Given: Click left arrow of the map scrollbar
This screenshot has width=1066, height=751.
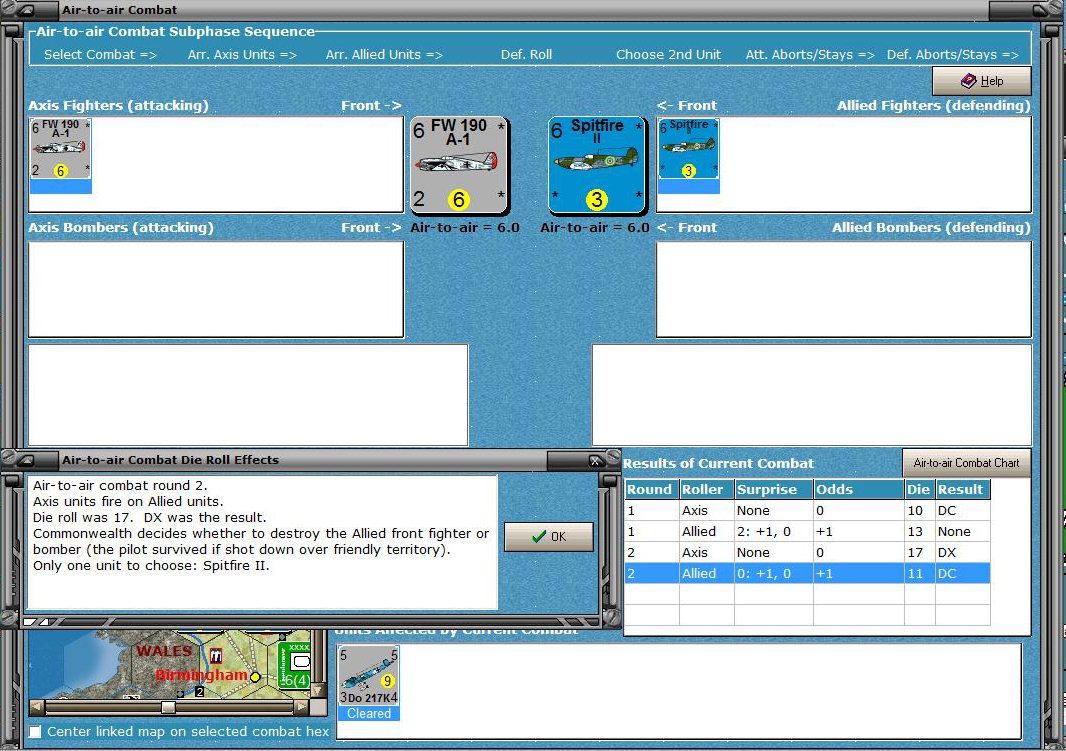Looking at the screenshot, I should tap(37, 707).
